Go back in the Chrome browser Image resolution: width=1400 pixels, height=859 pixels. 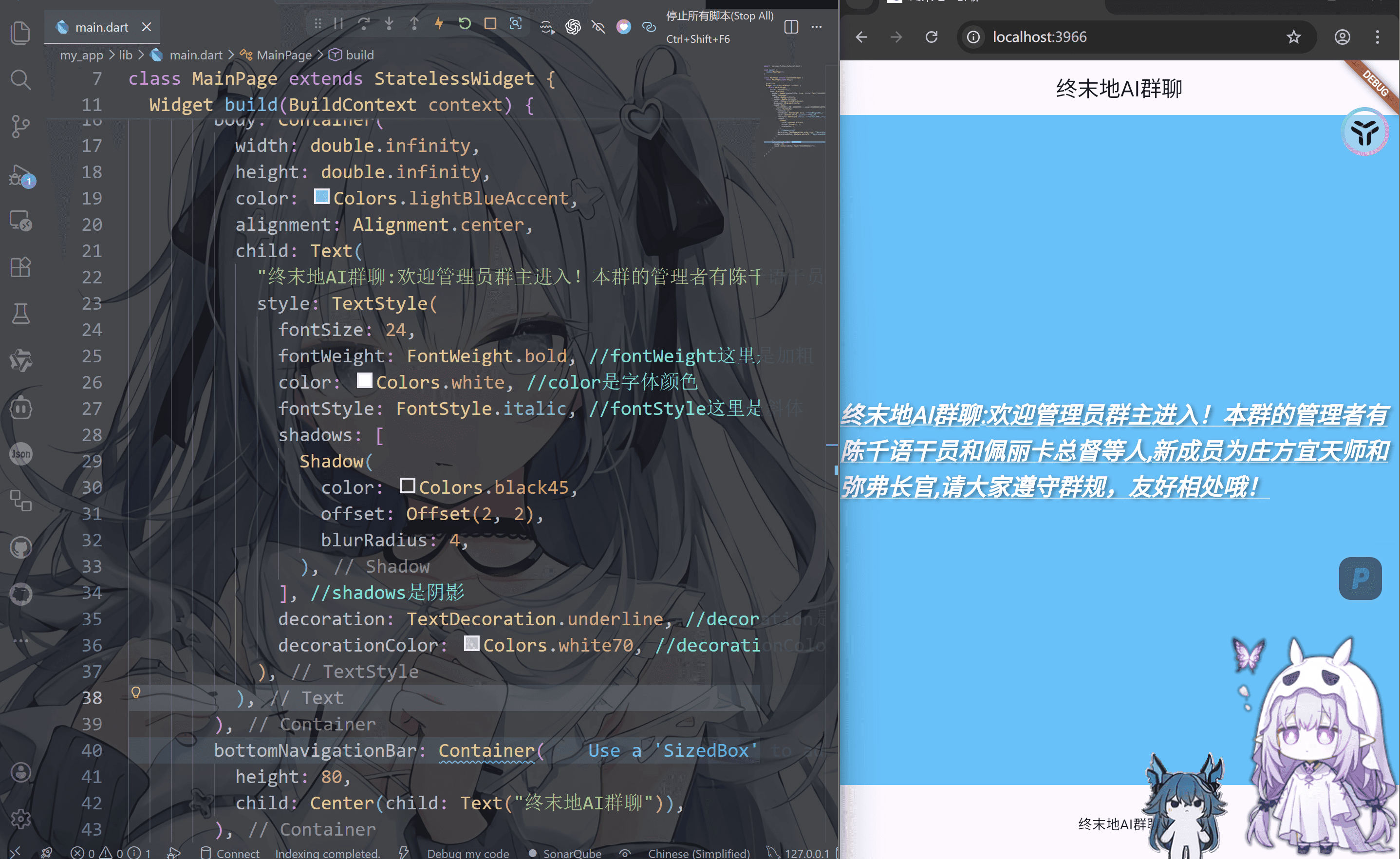point(861,37)
